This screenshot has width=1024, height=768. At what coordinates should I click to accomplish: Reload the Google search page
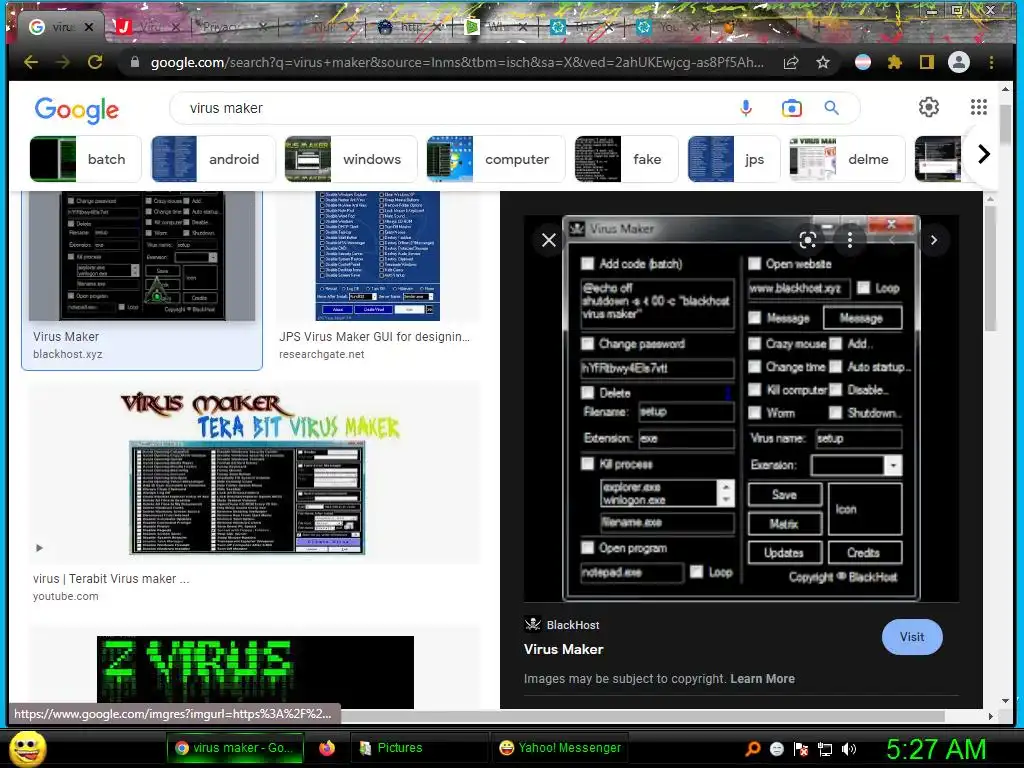(x=95, y=63)
